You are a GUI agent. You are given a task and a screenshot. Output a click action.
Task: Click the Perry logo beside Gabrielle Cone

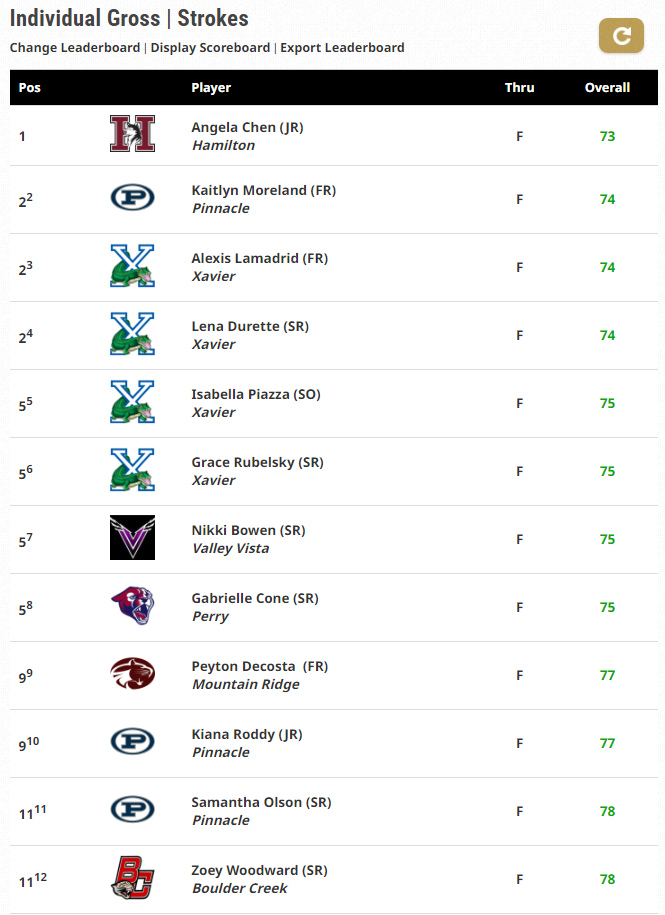pos(132,606)
